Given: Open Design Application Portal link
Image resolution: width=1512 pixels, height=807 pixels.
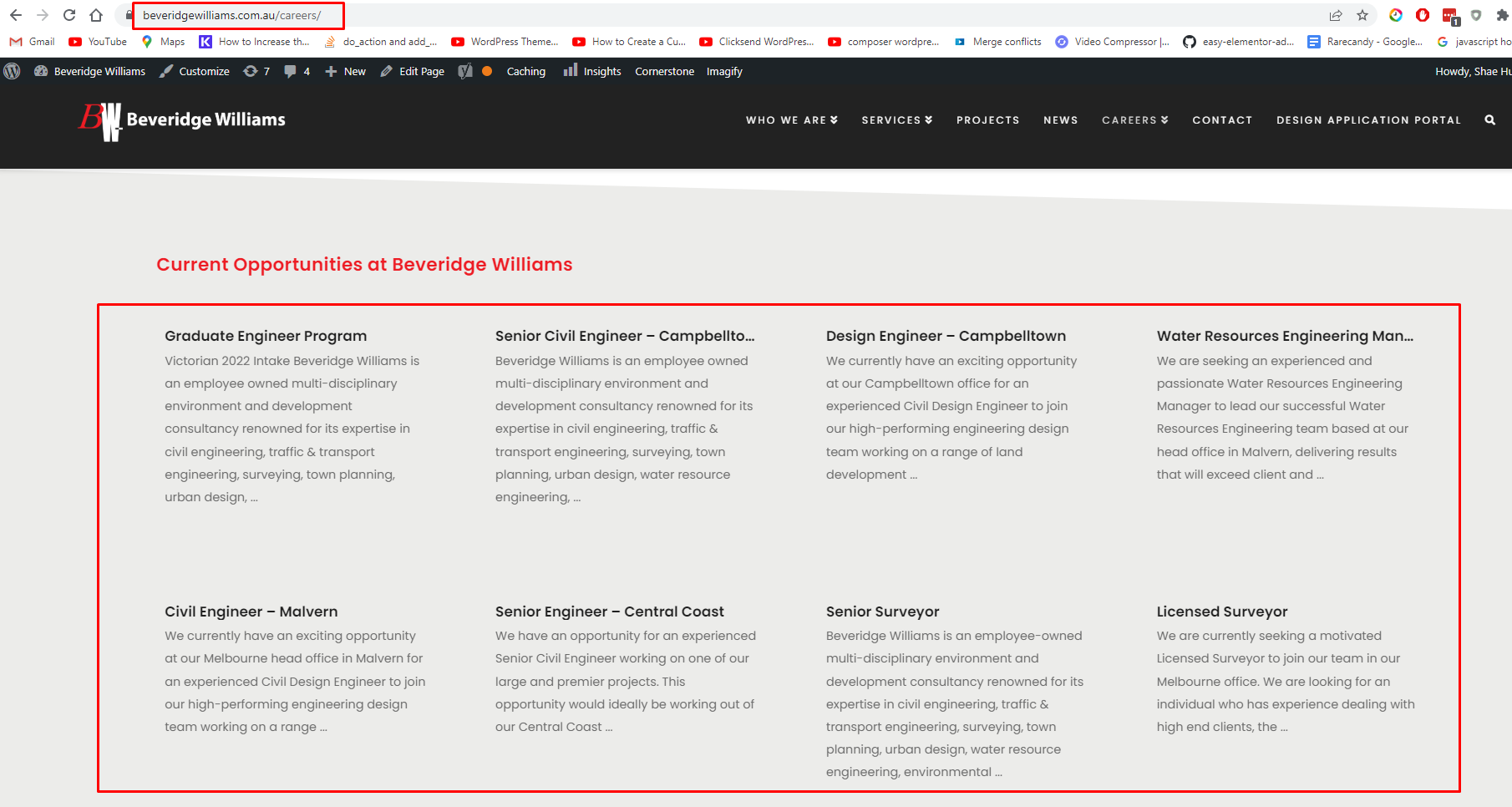Looking at the screenshot, I should (x=1368, y=120).
